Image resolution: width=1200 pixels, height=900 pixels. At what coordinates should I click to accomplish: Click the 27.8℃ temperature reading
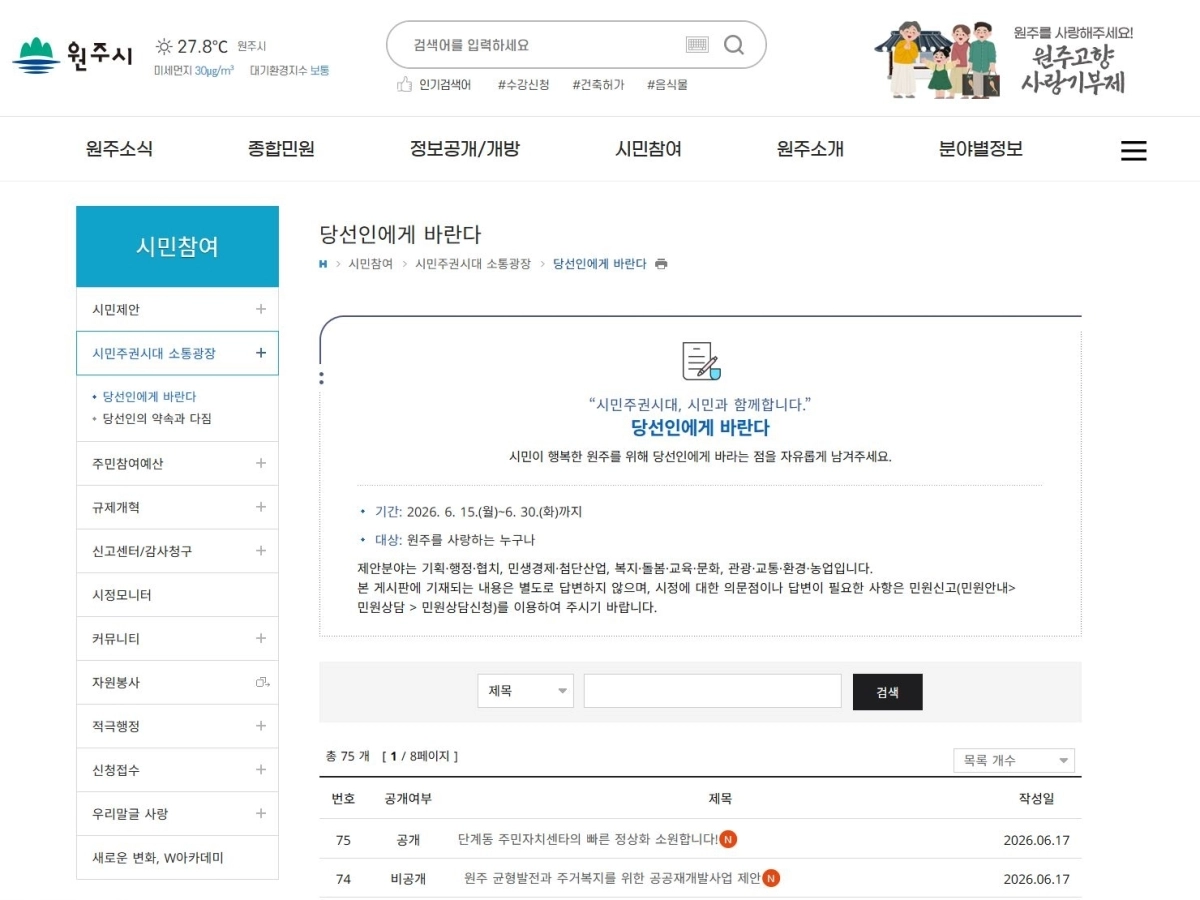(202, 46)
